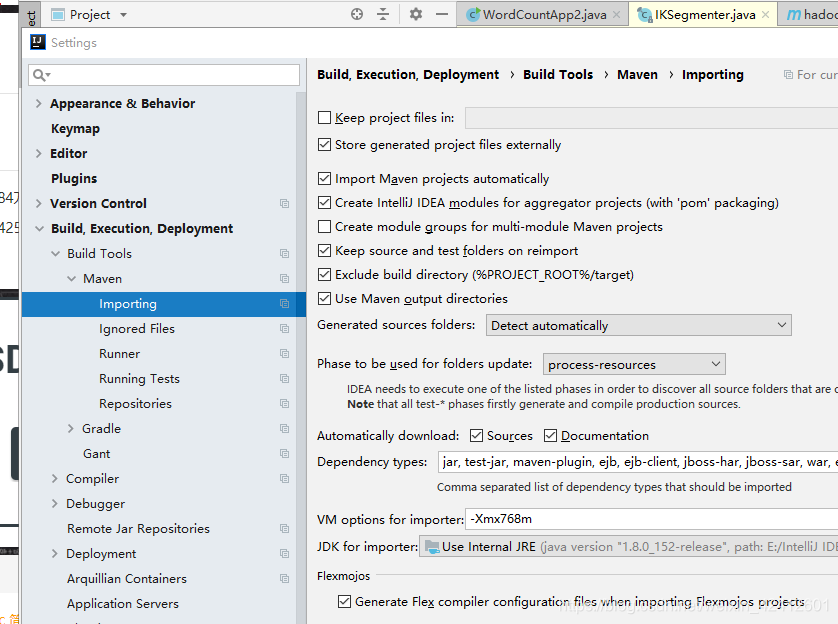The width and height of the screenshot is (838, 624).
Task: Click 'Maven' breadcrumb link
Action: click(637, 75)
